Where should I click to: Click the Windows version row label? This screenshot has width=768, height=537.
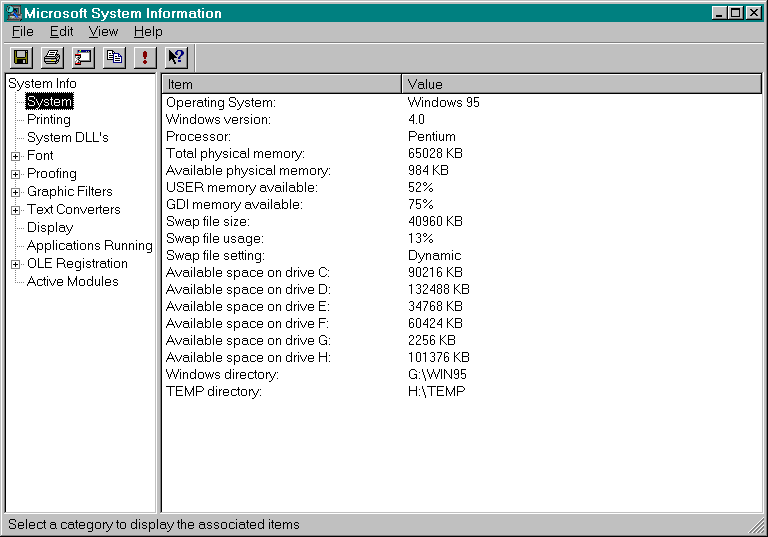pyautogui.click(x=218, y=120)
